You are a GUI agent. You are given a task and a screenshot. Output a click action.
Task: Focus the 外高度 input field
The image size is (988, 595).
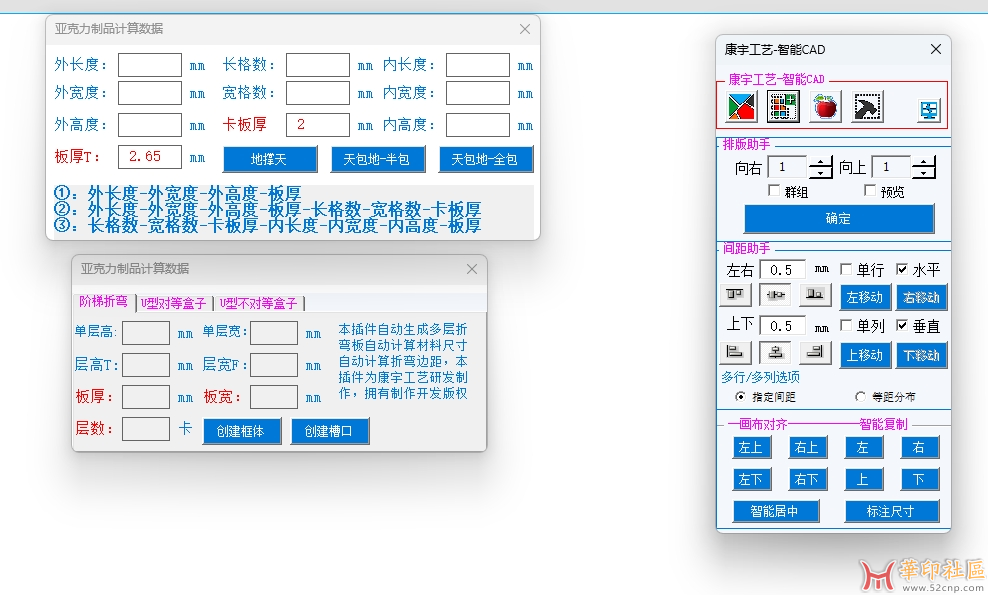click(x=150, y=125)
